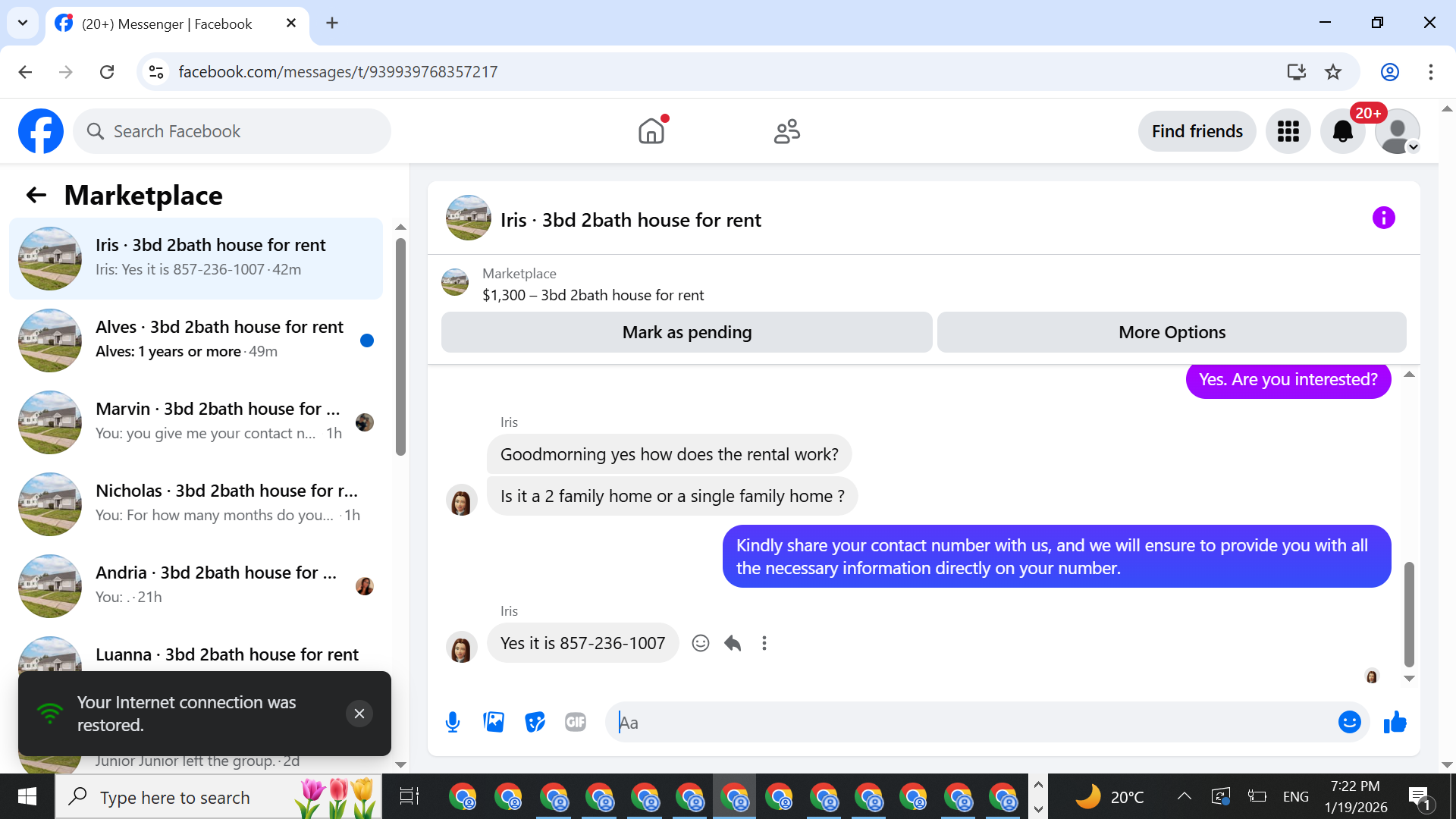Open the Facebook menu grid
The image size is (1456, 819).
pyautogui.click(x=1288, y=131)
